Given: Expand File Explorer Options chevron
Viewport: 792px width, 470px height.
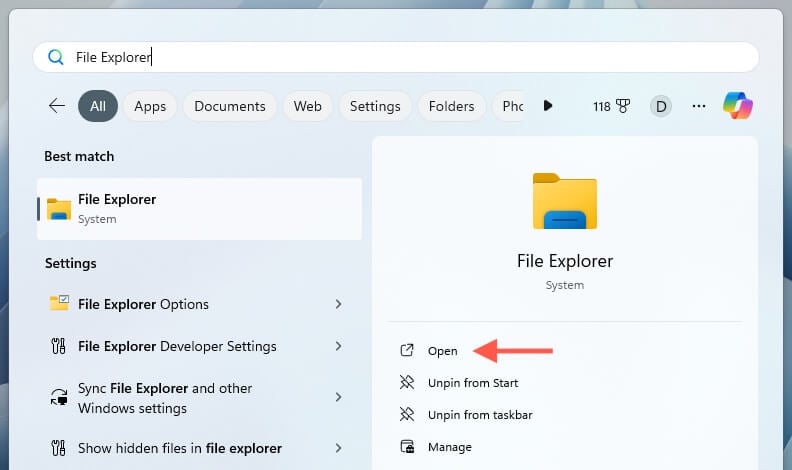Looking at the screenshot, I should (x=338, y=304).
